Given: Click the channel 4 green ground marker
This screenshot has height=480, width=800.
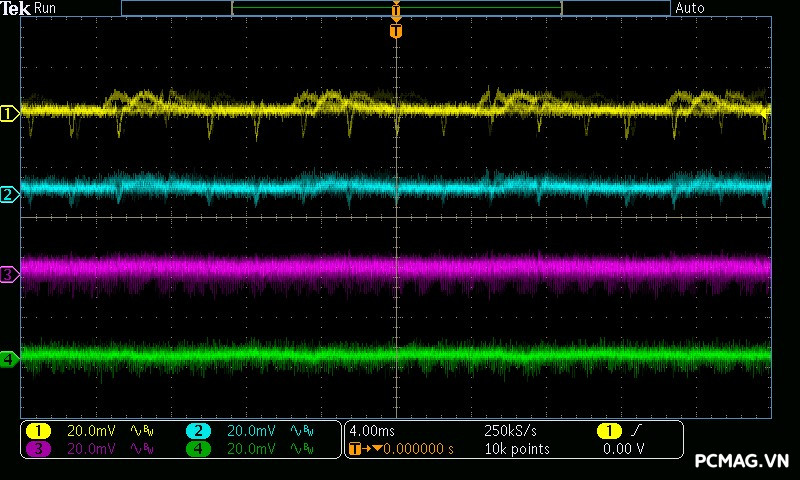Looking at the screenshot, I should [x=9, y=358].
